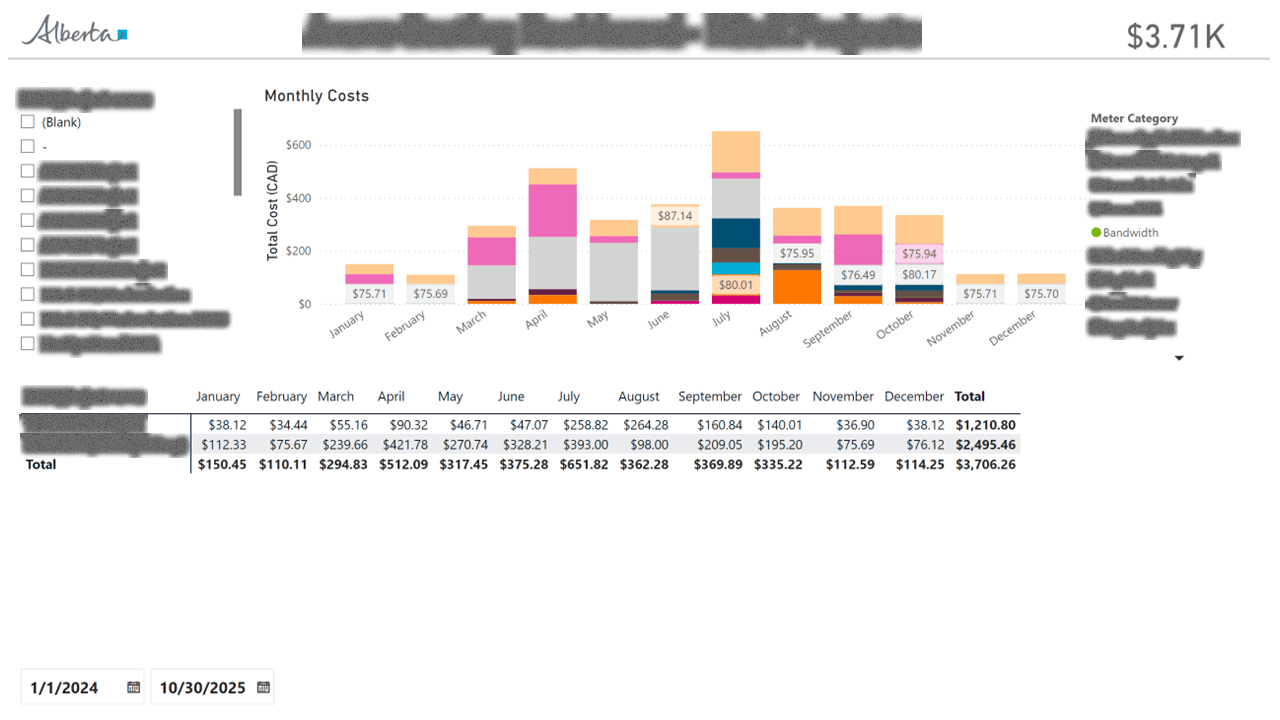
Task: Check the bottom checkbox in the slicer list
Action: coord(27,343)
